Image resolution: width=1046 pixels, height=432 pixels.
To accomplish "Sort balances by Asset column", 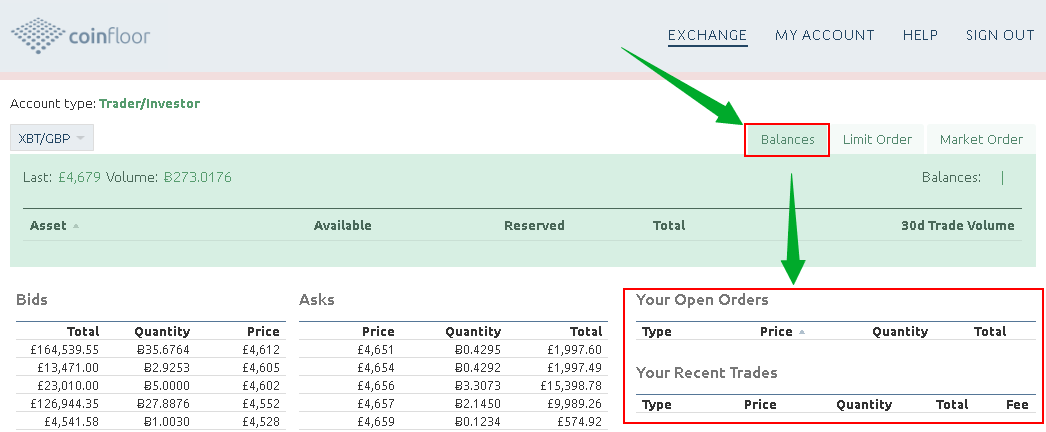I will (55, 225).
